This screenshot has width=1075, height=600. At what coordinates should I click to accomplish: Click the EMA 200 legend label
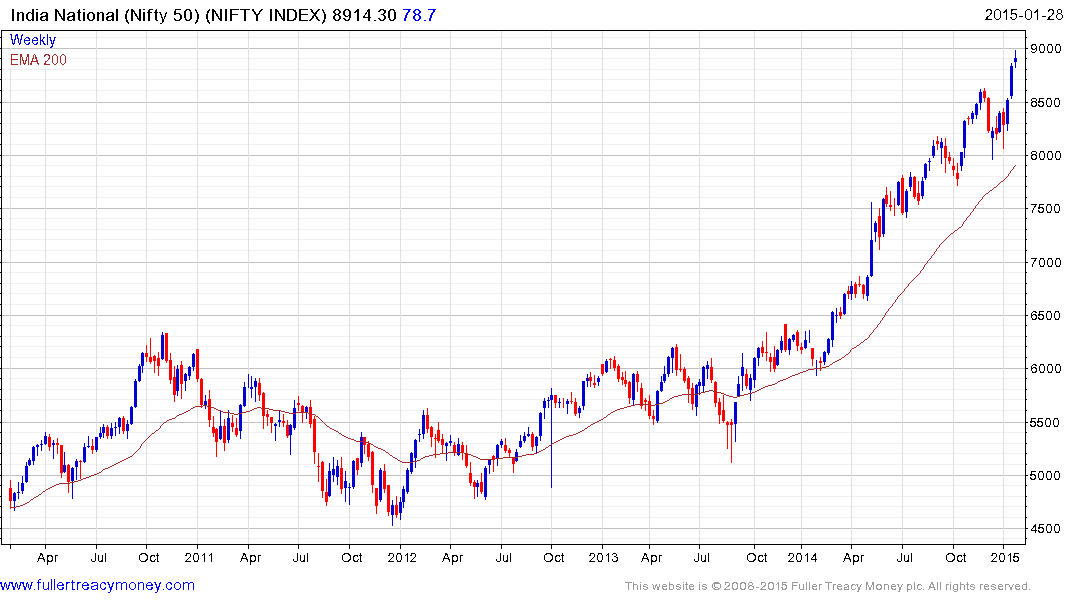click(x=38, y=60)
